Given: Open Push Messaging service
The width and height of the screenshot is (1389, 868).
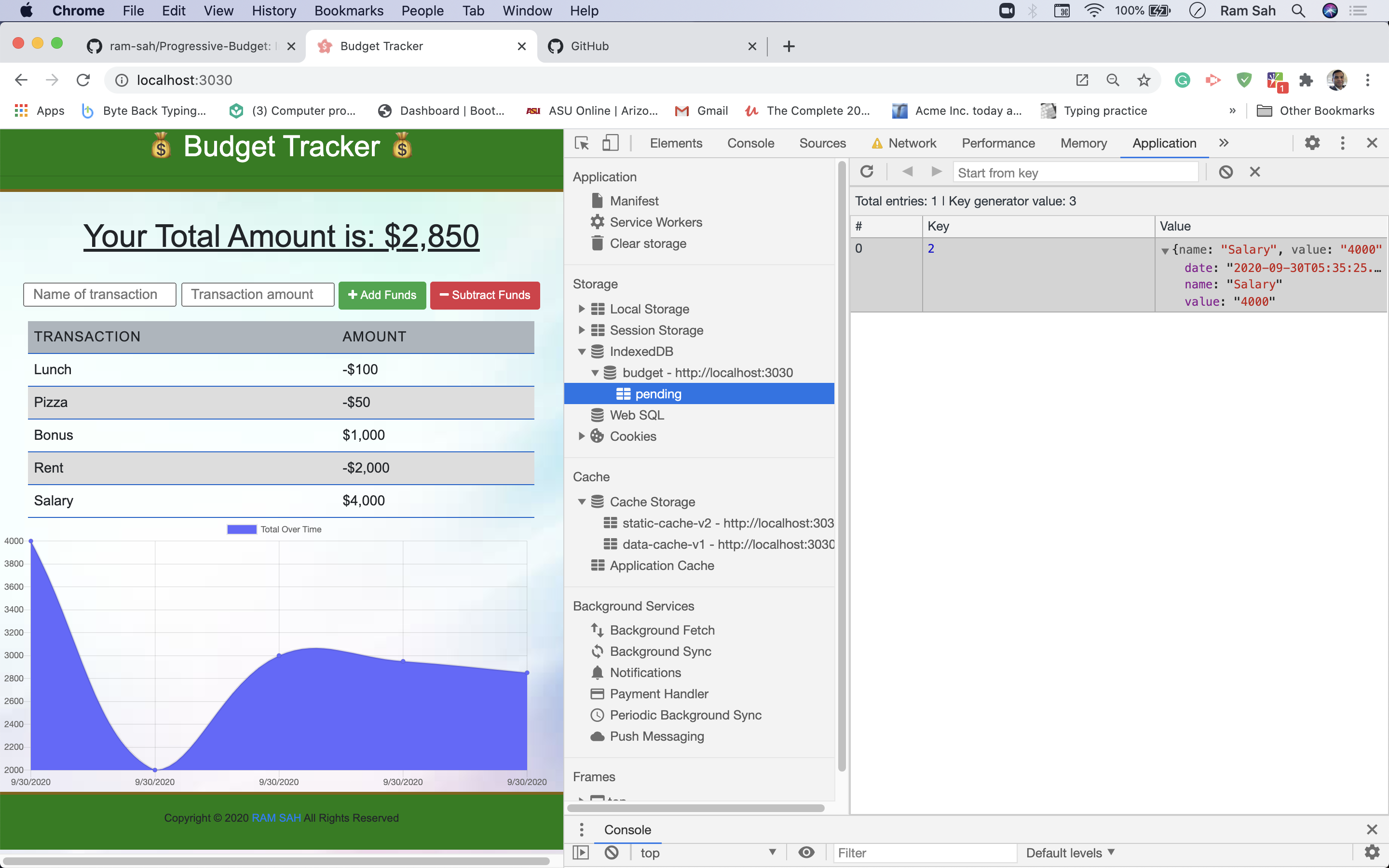Looking at the screenshot, I should click(x=656, y=736).
